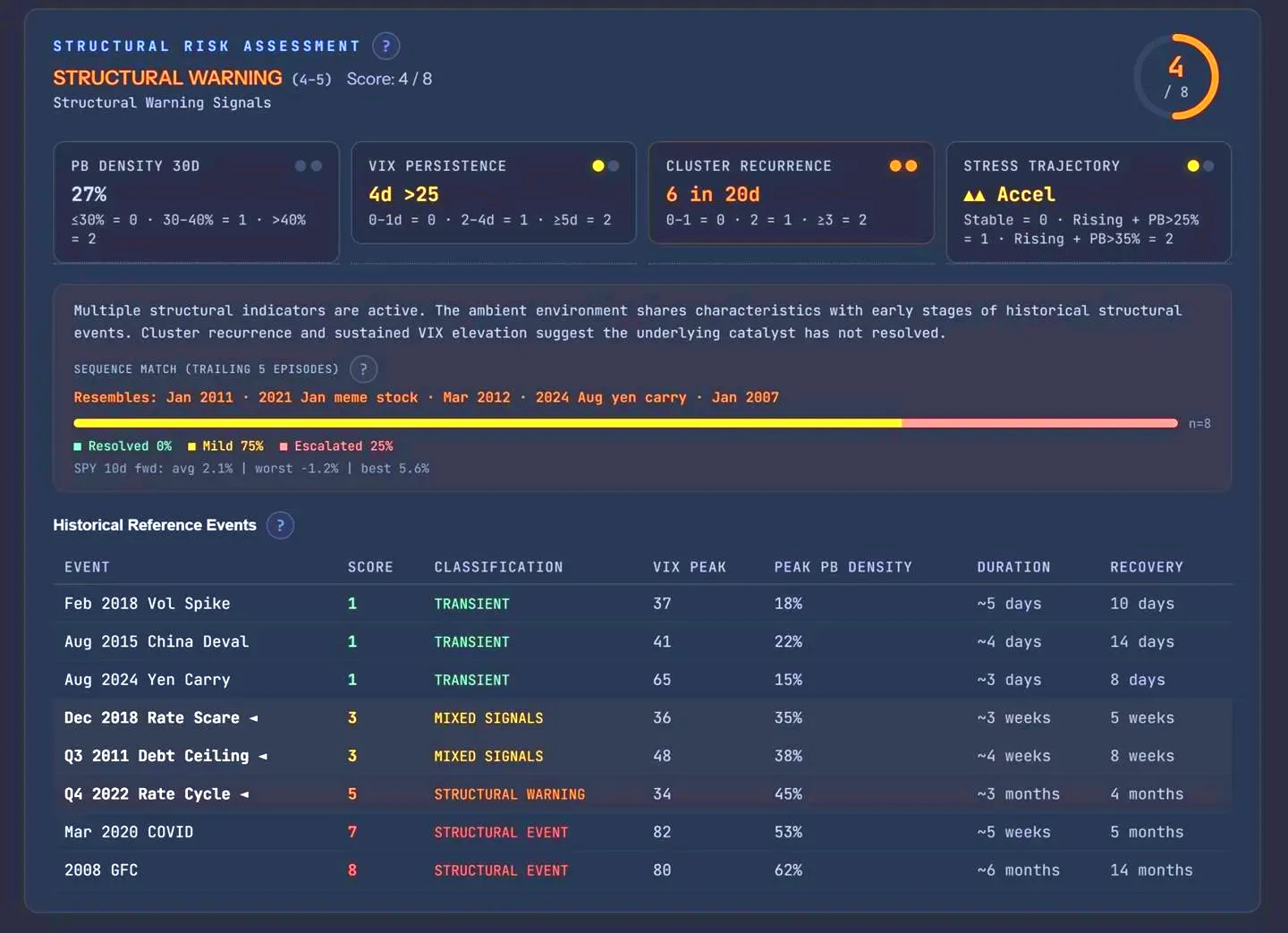Screen dimensions: 1288x933
Task: Click the STRUCTURAL WARNING heading
Action: pos(167,79)
